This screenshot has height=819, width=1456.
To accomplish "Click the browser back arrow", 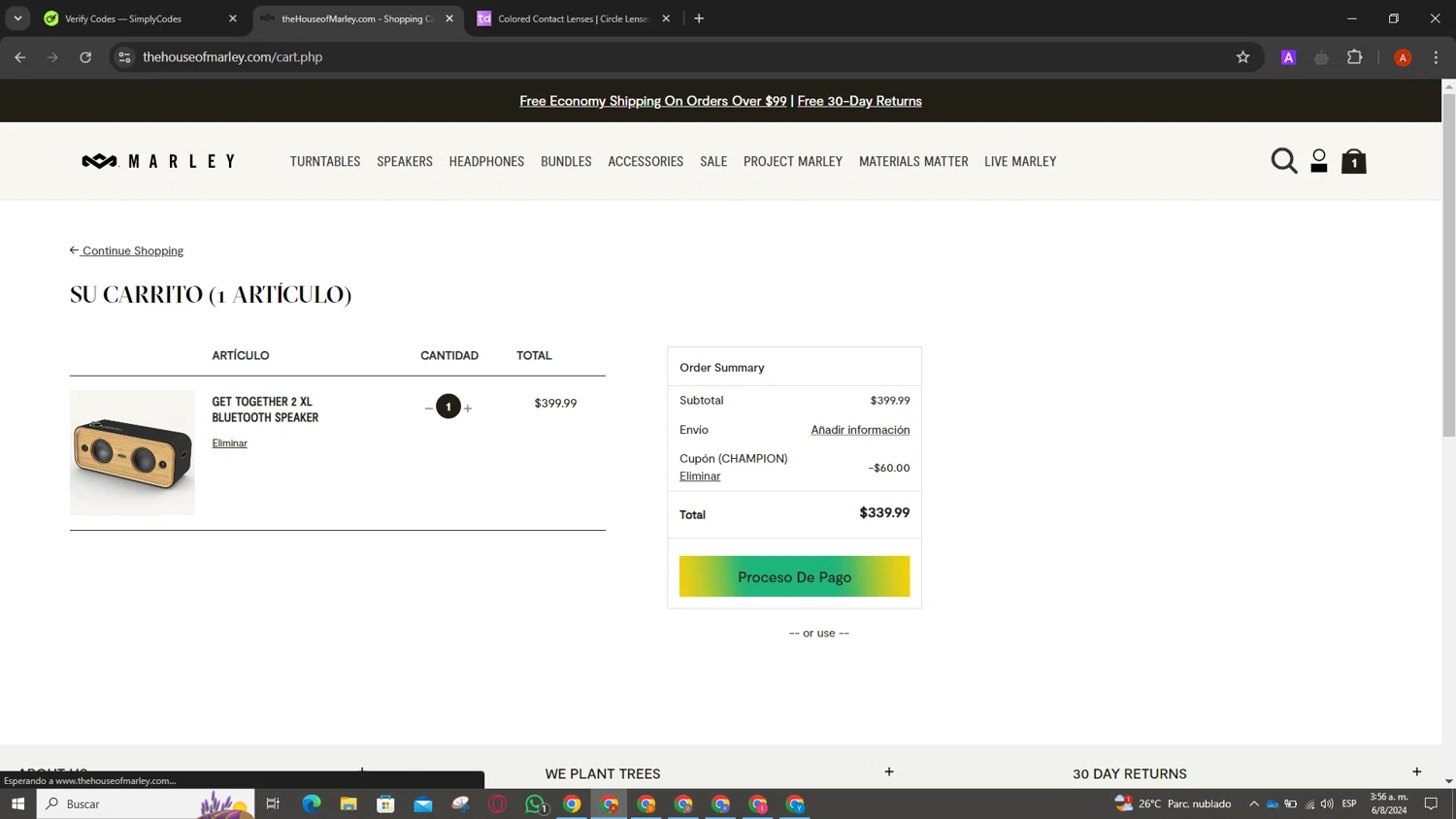I will (x=20, y=57).
